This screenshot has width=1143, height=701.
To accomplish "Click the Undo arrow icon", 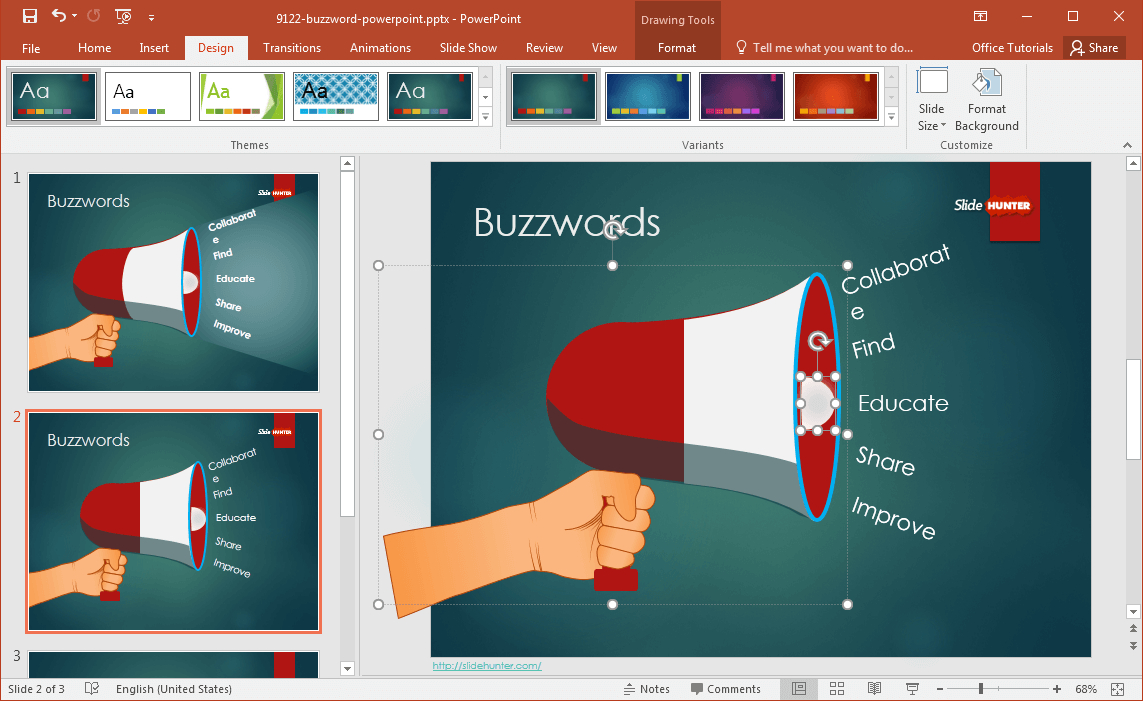I will tap(58, 16).
